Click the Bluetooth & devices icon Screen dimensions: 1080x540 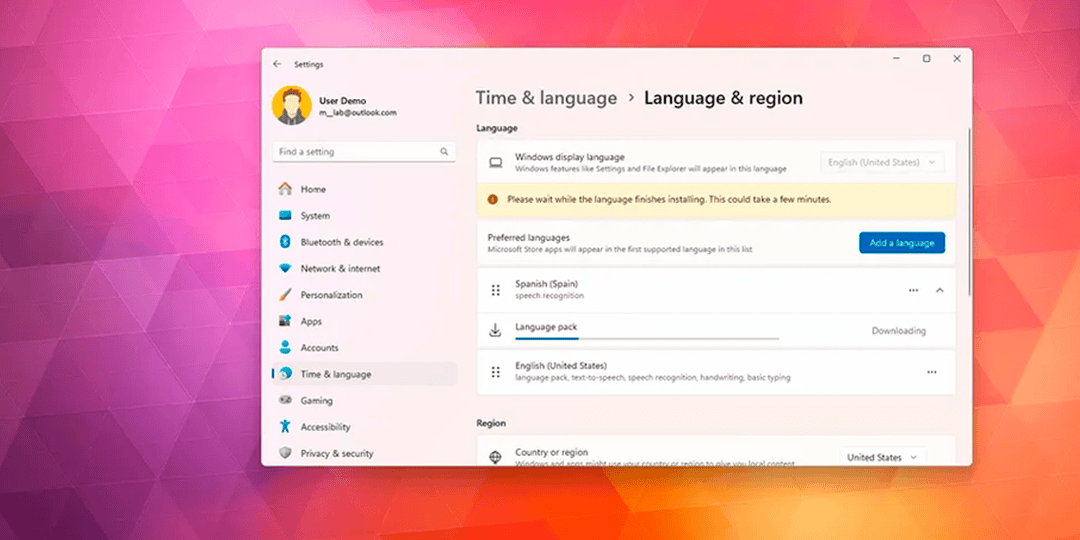(x=285, y=242)
